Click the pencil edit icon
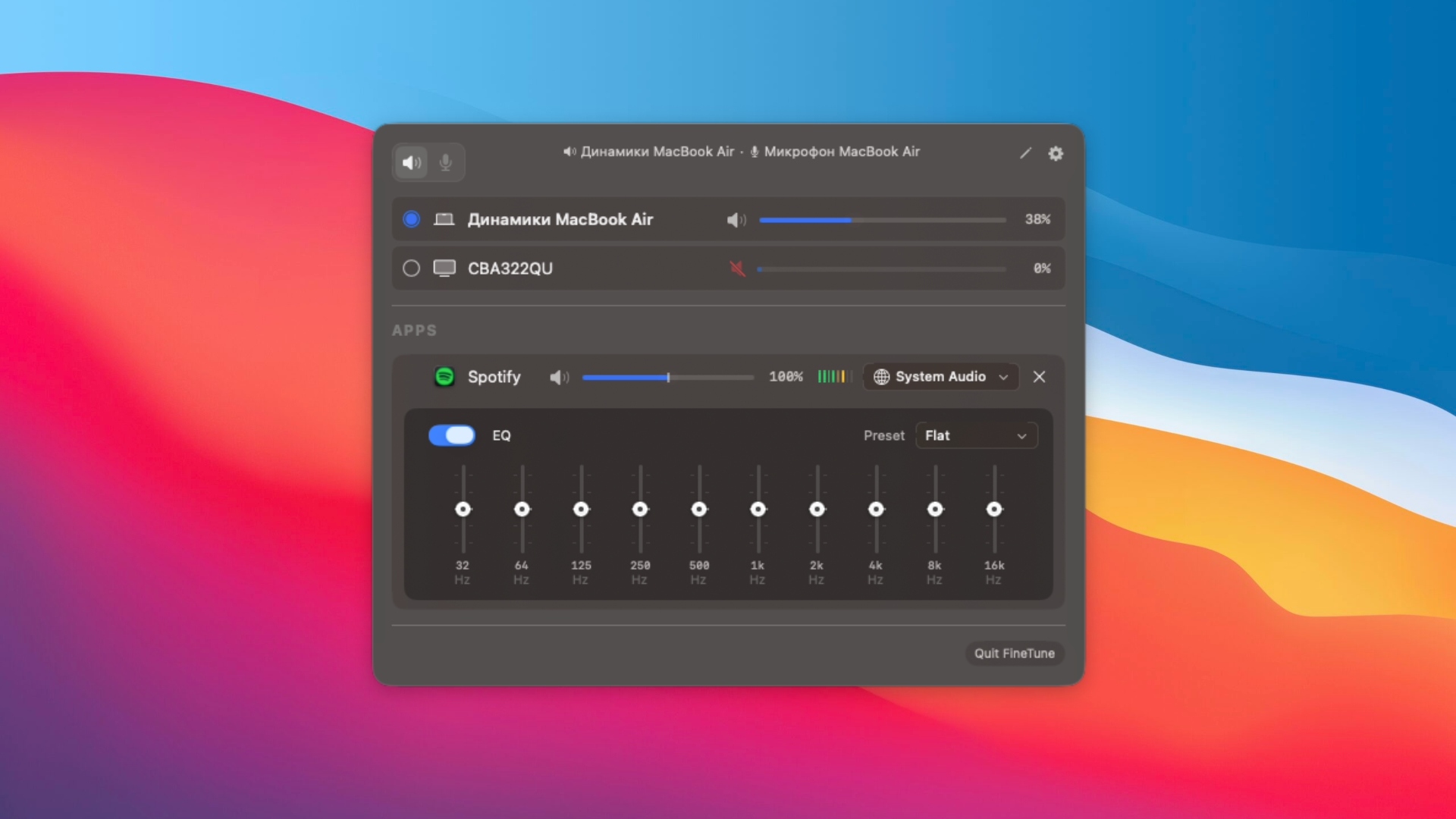 click(1025, 154)
